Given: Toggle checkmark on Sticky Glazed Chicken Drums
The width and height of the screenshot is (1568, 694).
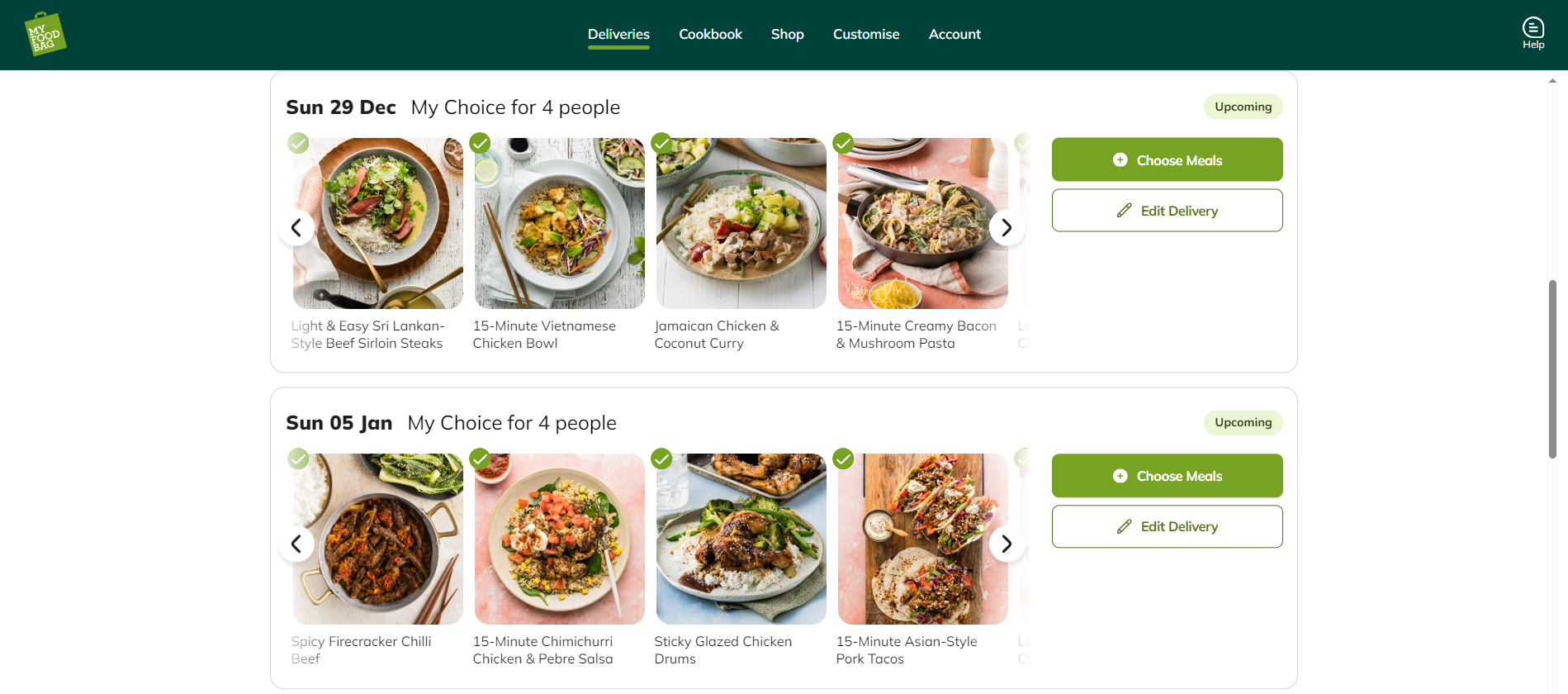Looking at the screenshot, I should (661, 459).
